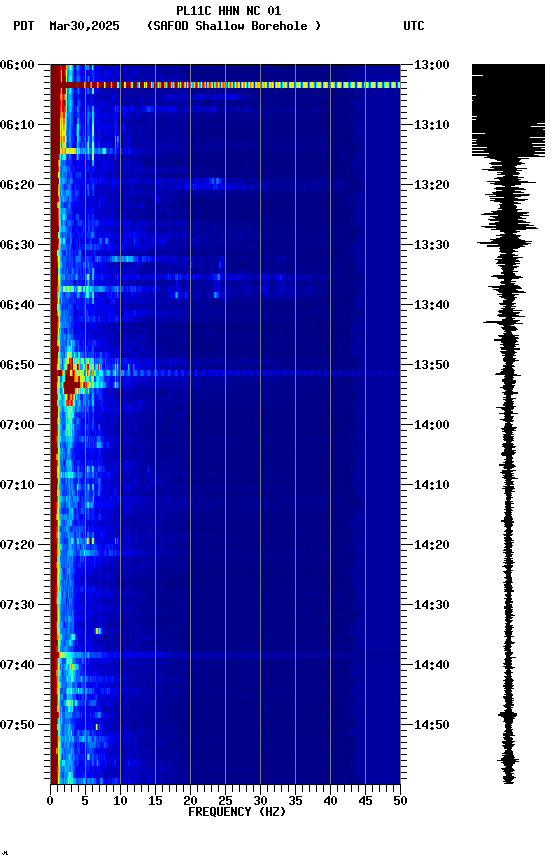Click the 14:30 UTC time label
552x864 pixels.
(431, 605)
